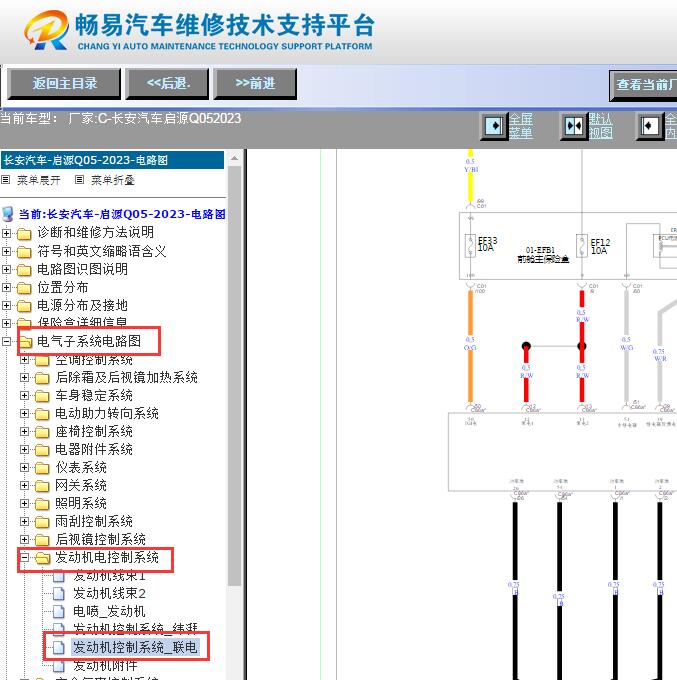The image size is (677, 680).
Task: Expand the 座椅控制系统 node
Action: pos(24,432)
